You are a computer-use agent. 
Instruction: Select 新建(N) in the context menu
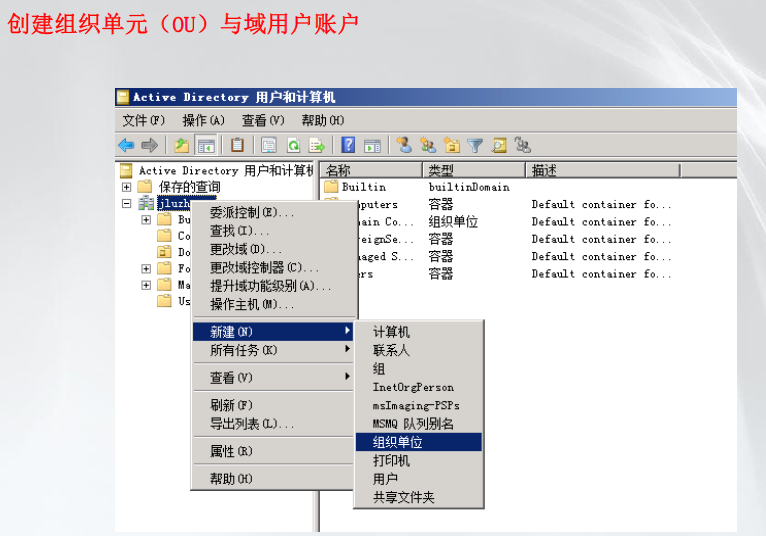tap(274, 332)
